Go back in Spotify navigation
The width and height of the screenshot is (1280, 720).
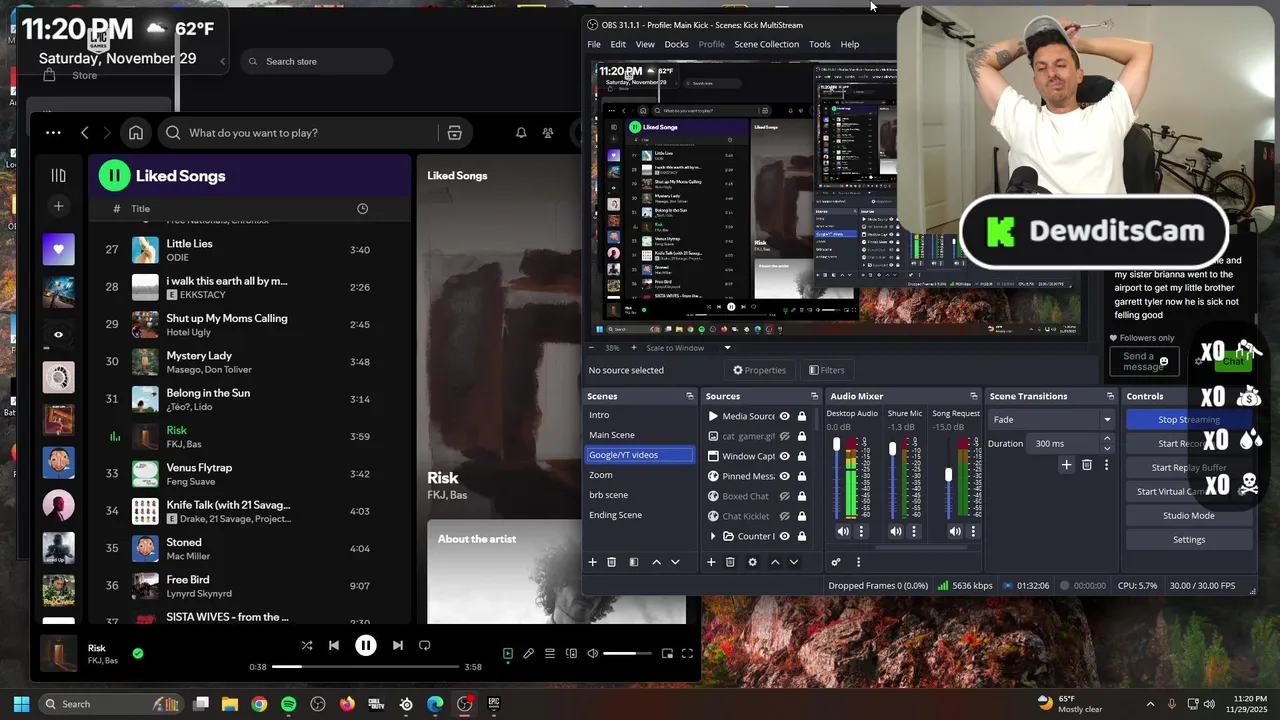[x=85, y=133]
